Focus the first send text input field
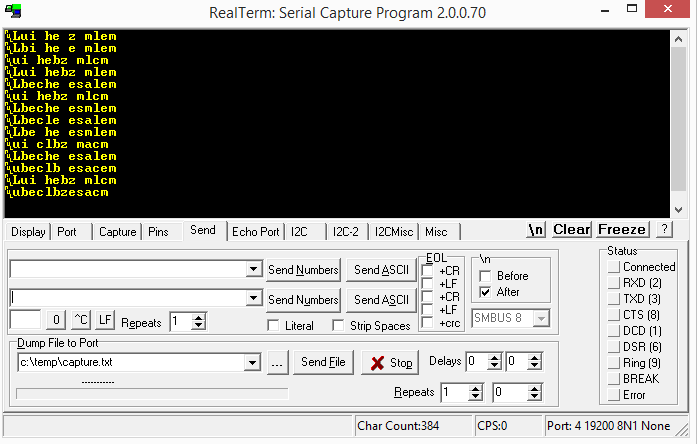Screen dimensions: 697x444 pyautogui.click(x=128, y=269)
